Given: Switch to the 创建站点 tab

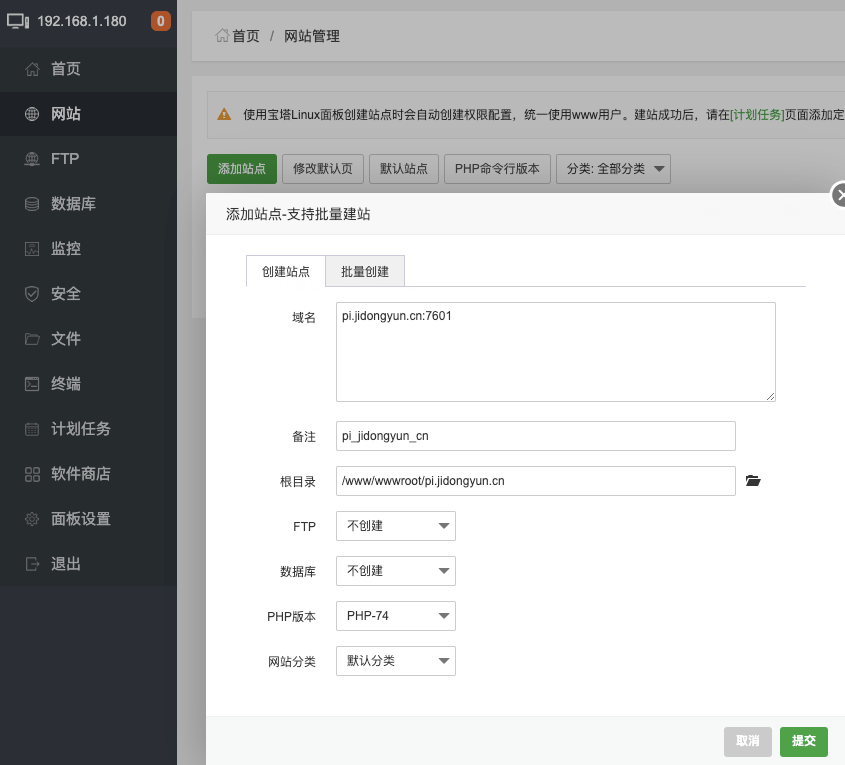Looking at the screenshot, I should coord(286,271).
